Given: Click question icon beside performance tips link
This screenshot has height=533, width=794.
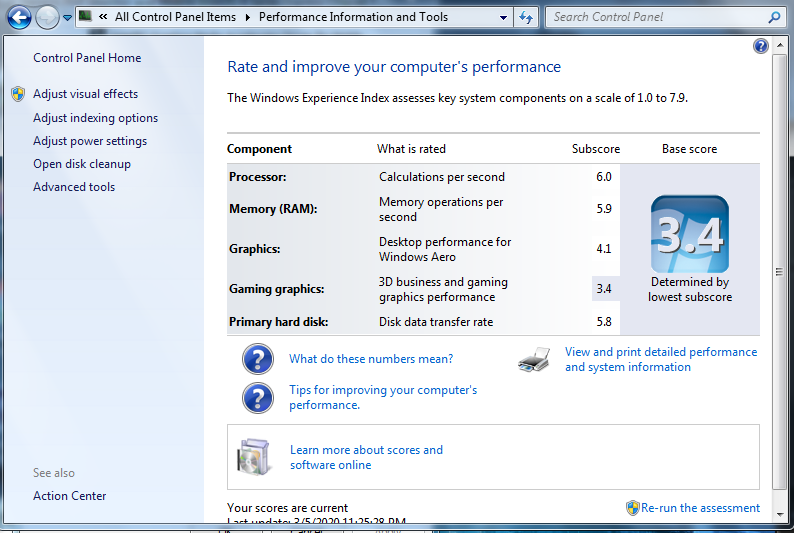Looking at the screenshot, I should point(258,398).
